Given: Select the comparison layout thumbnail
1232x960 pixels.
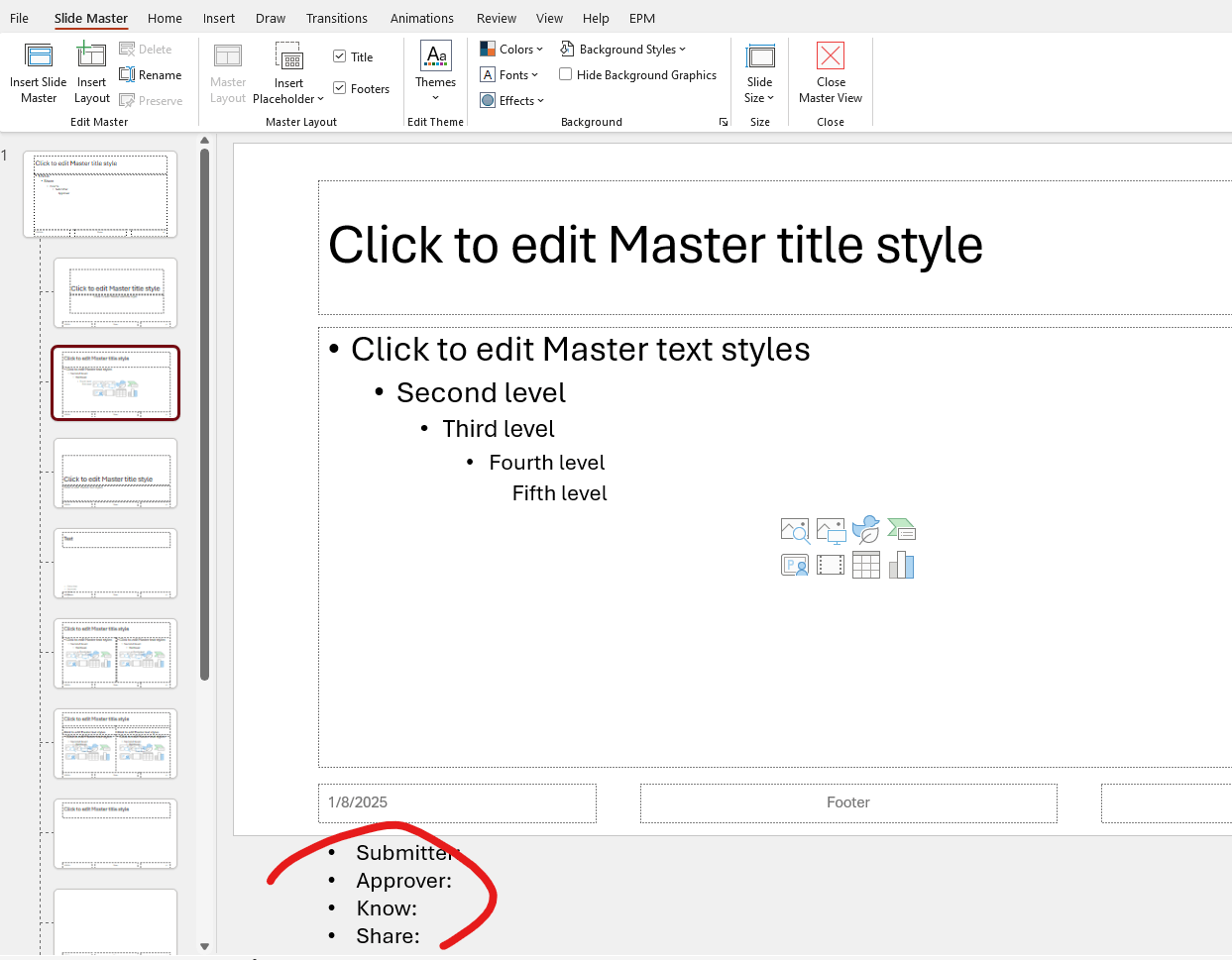Looking at the screenshot, I should [x=115, y=743].
